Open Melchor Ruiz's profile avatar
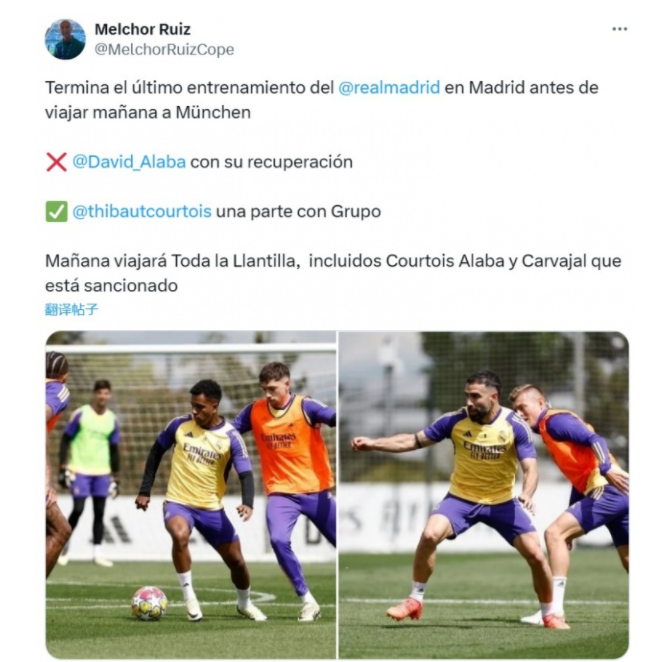 pyautogui.click(x=65, y=39)
